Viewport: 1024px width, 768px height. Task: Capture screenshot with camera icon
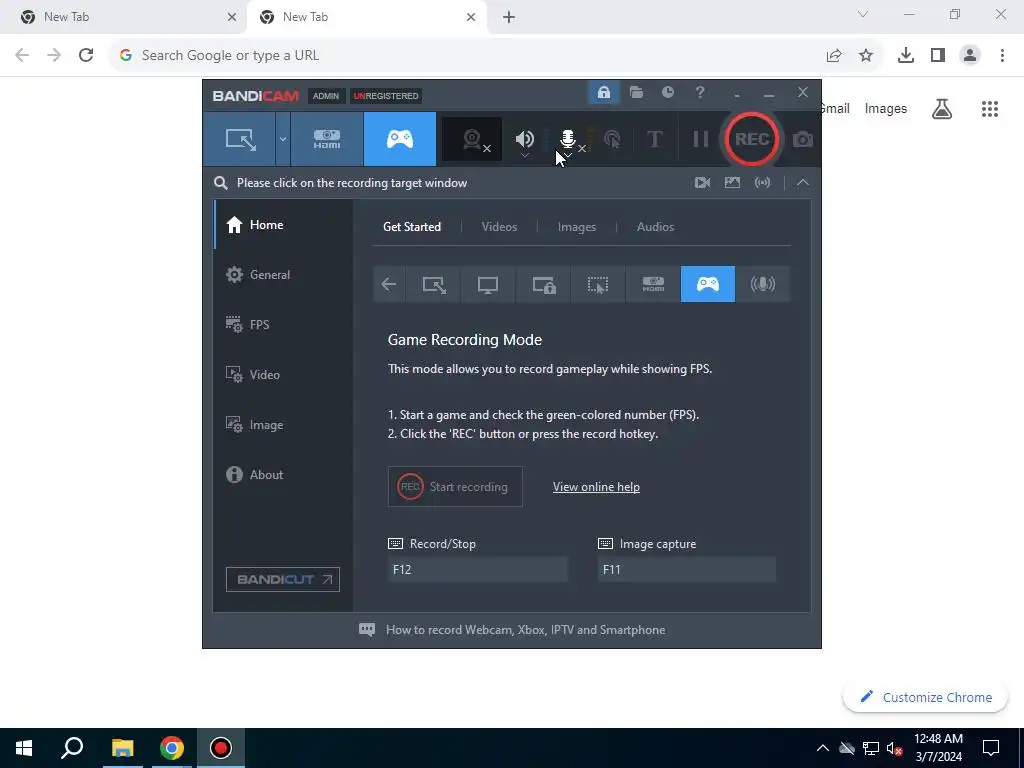pyautogui.click(x=803, y=139)
